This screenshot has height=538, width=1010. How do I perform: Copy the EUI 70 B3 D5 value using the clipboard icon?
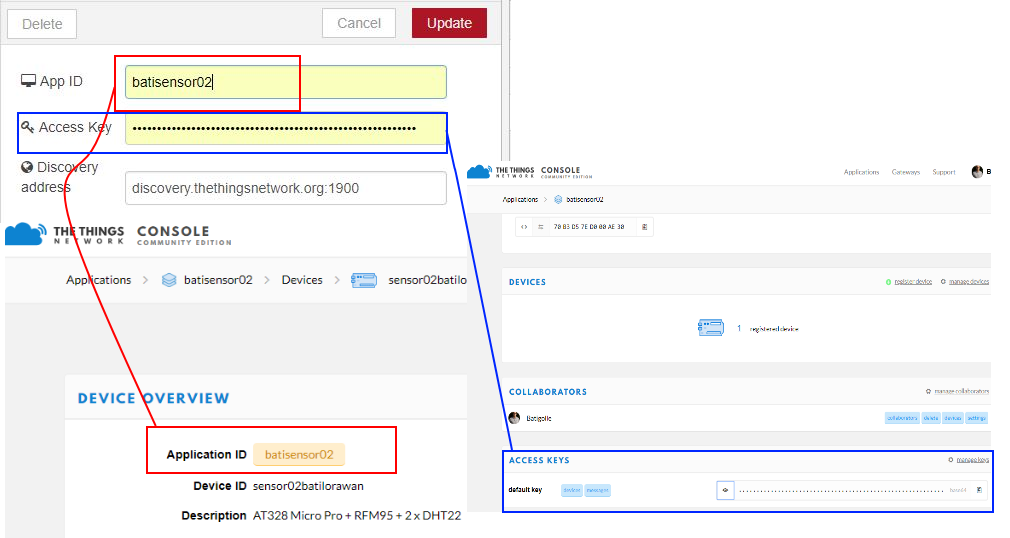tap(644, 227)
